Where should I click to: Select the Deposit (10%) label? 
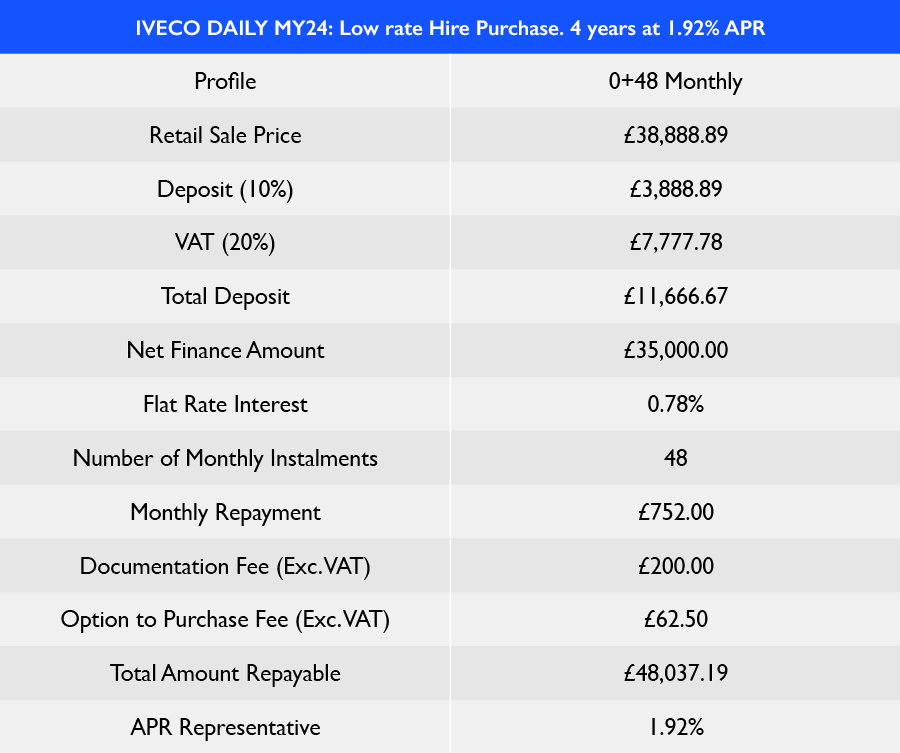225,189
